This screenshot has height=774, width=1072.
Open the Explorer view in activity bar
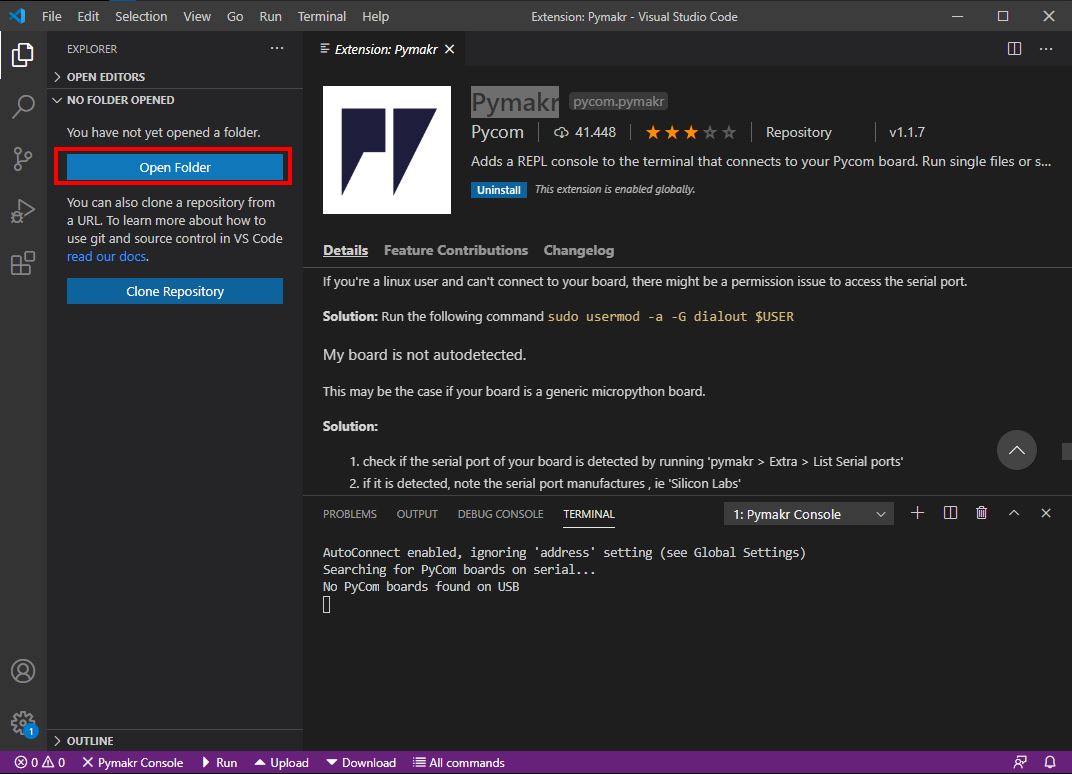tap(23, 55)
